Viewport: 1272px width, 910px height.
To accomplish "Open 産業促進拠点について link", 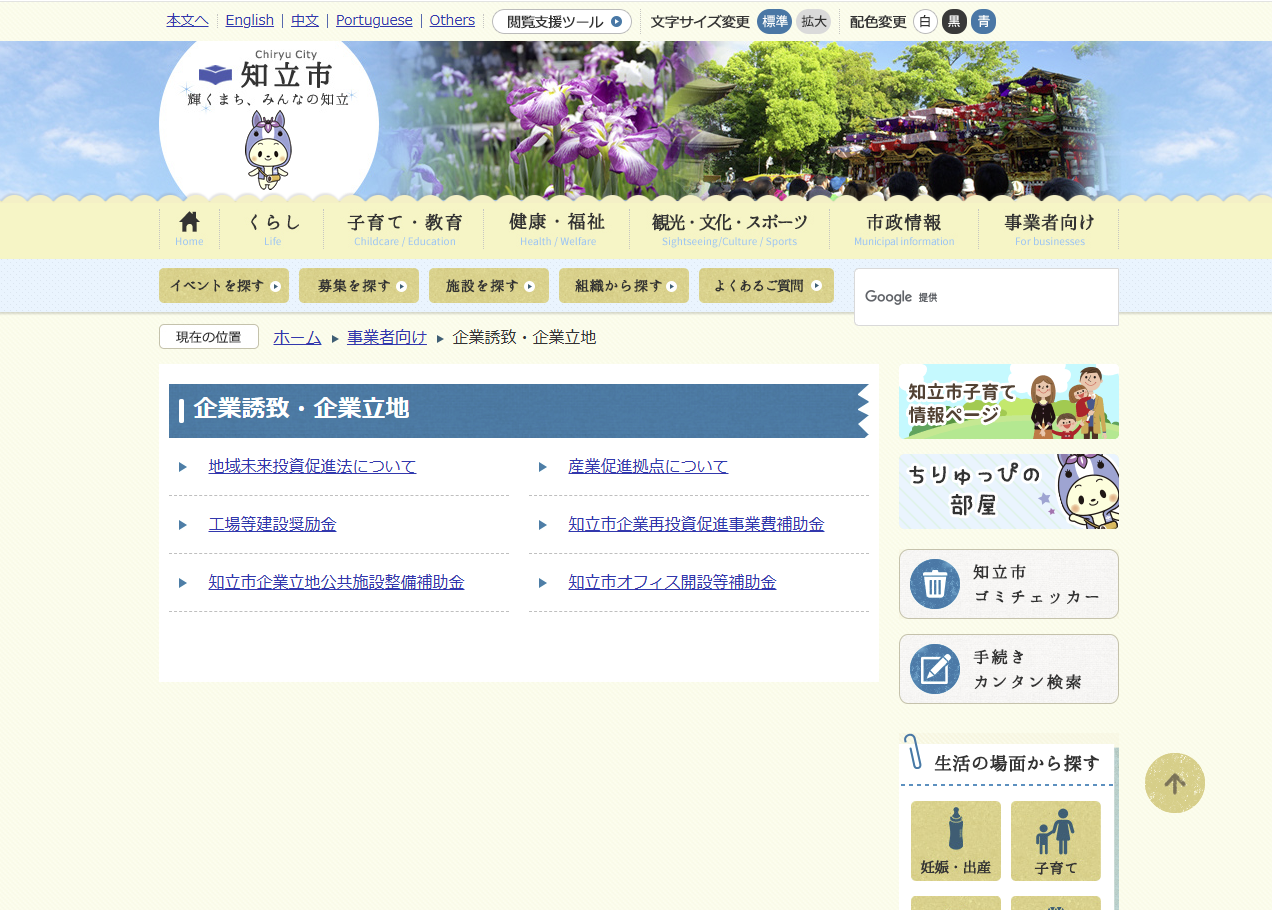I will point(648,466).
